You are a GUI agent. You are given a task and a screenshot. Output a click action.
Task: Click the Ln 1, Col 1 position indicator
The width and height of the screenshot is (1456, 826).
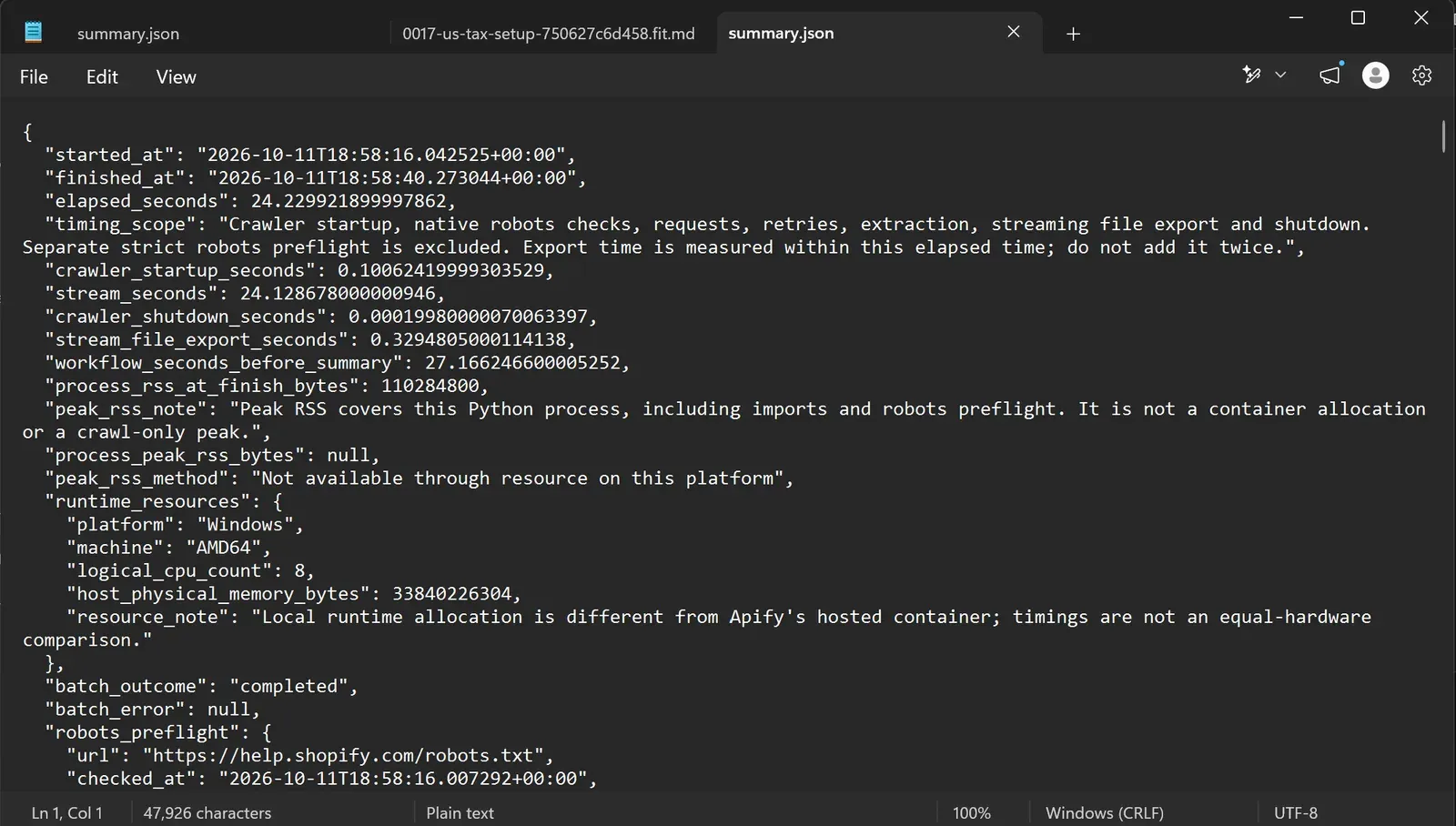pyautogui.click(x=67, y=813)
